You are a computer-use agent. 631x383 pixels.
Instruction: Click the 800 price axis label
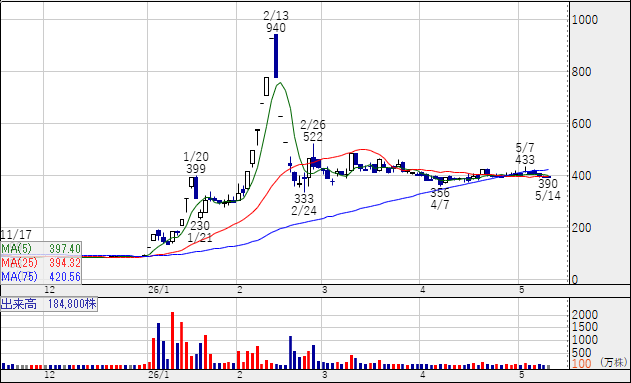(x=582, y=72)
